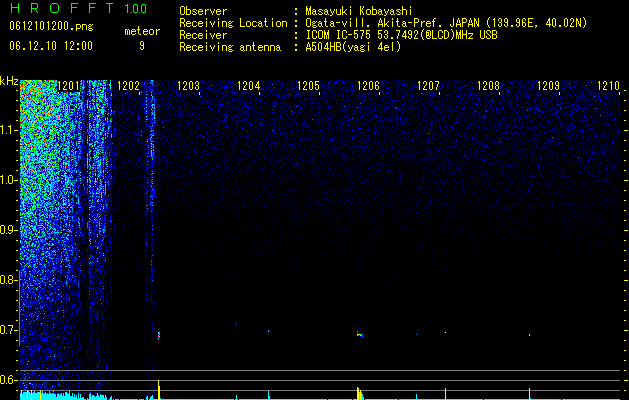Click the 1209 time marker label

[x=548, y=86]
